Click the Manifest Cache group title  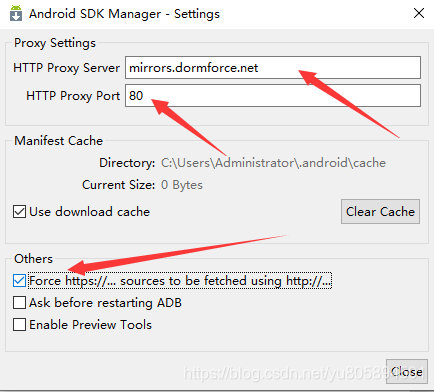pos(58,141)
